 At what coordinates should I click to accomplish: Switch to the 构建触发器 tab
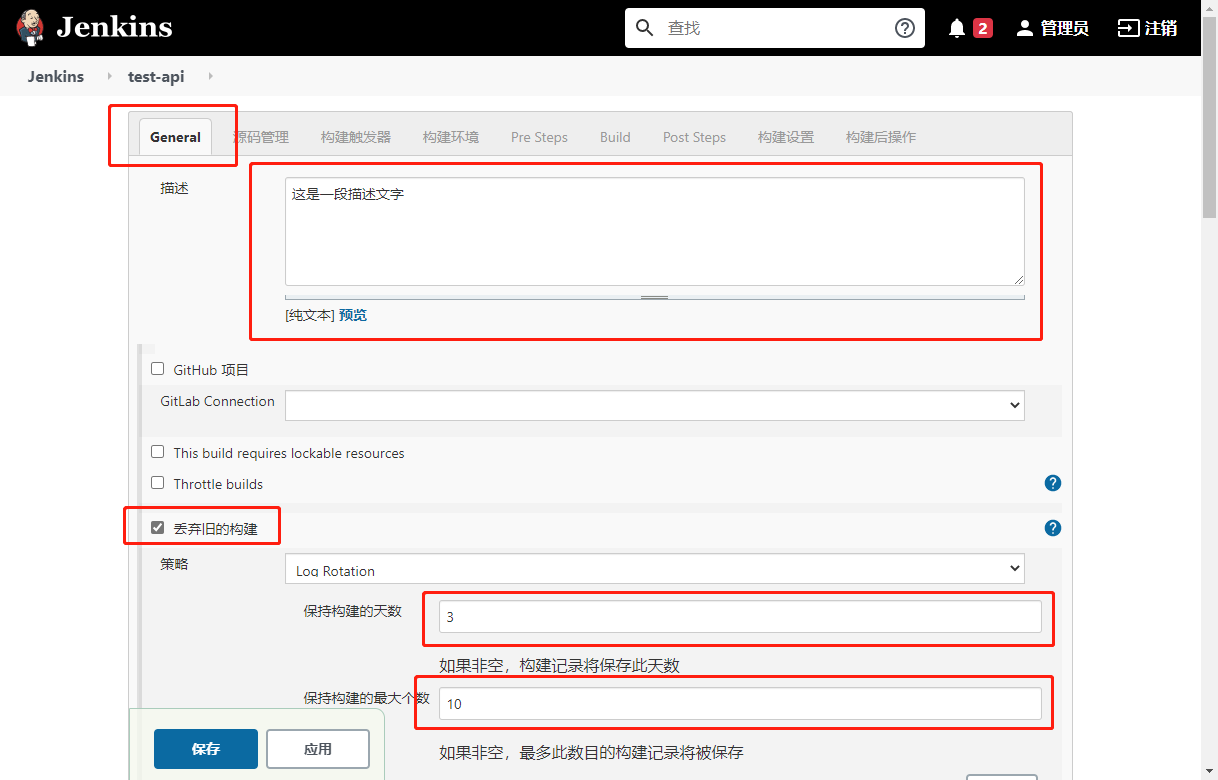[355, 137]
